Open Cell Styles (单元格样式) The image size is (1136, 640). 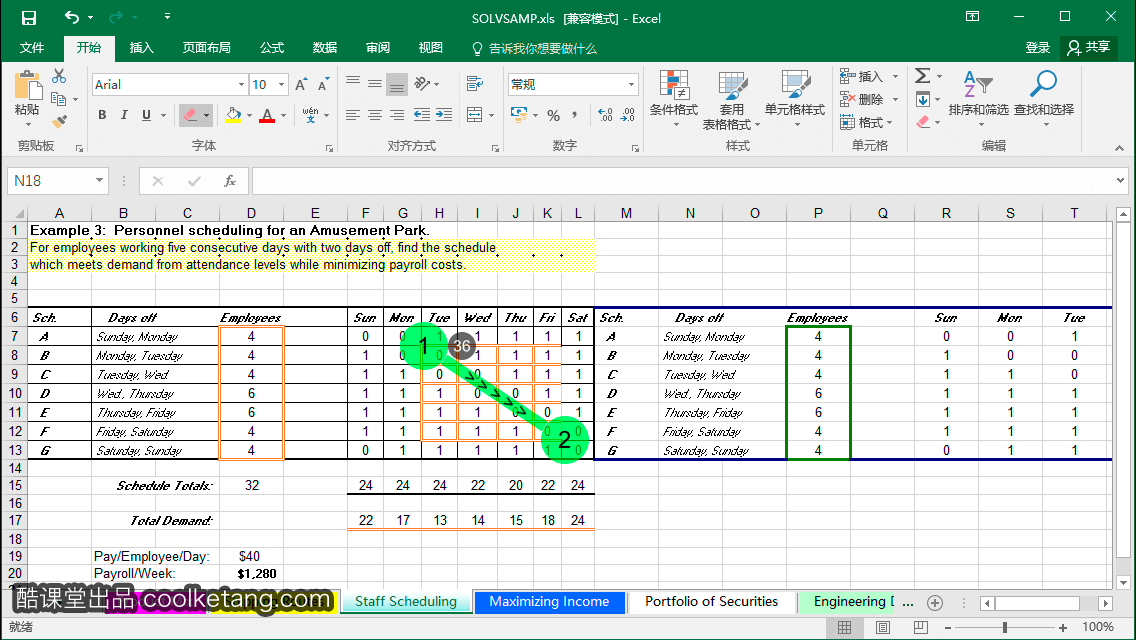795,100
